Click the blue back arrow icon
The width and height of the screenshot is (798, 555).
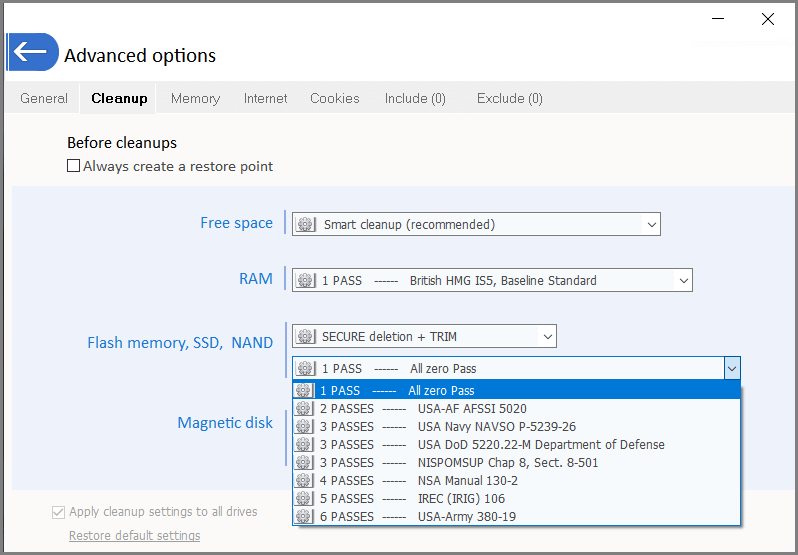click(x=33, y=52)
